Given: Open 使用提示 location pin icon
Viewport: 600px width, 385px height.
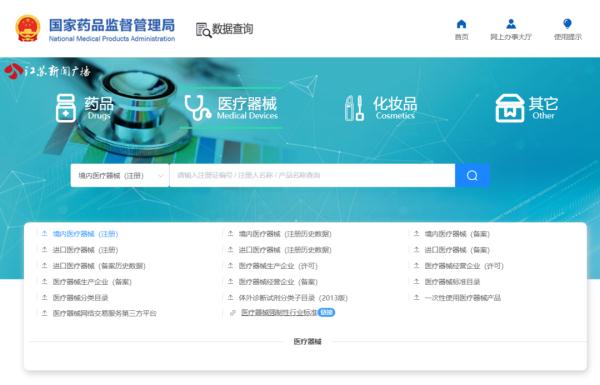Looking at the screenshot, I should click(x=567, y=24).
